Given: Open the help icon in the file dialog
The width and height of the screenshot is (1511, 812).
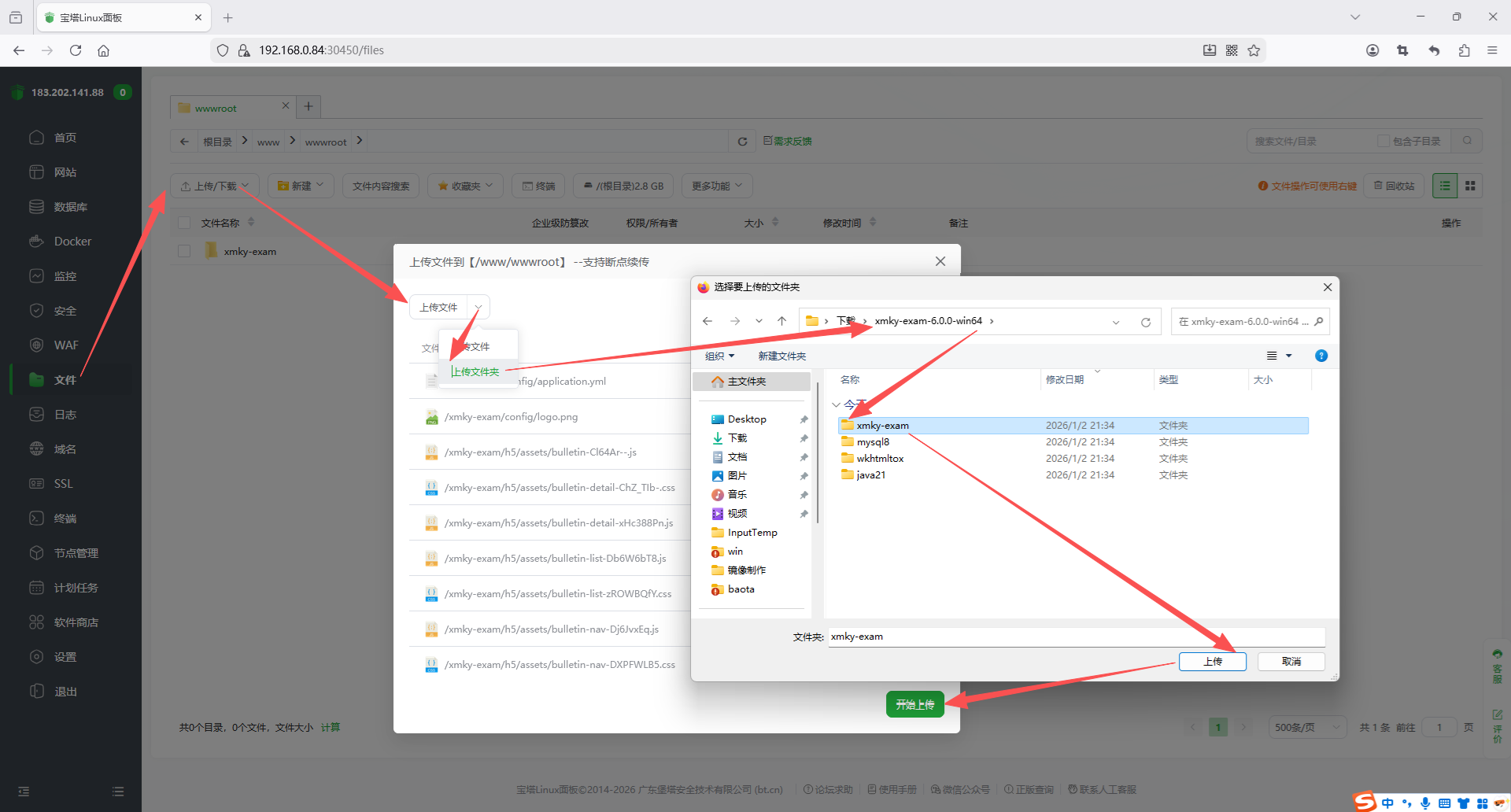Looking at the screenshot, I should (1321, 356).
